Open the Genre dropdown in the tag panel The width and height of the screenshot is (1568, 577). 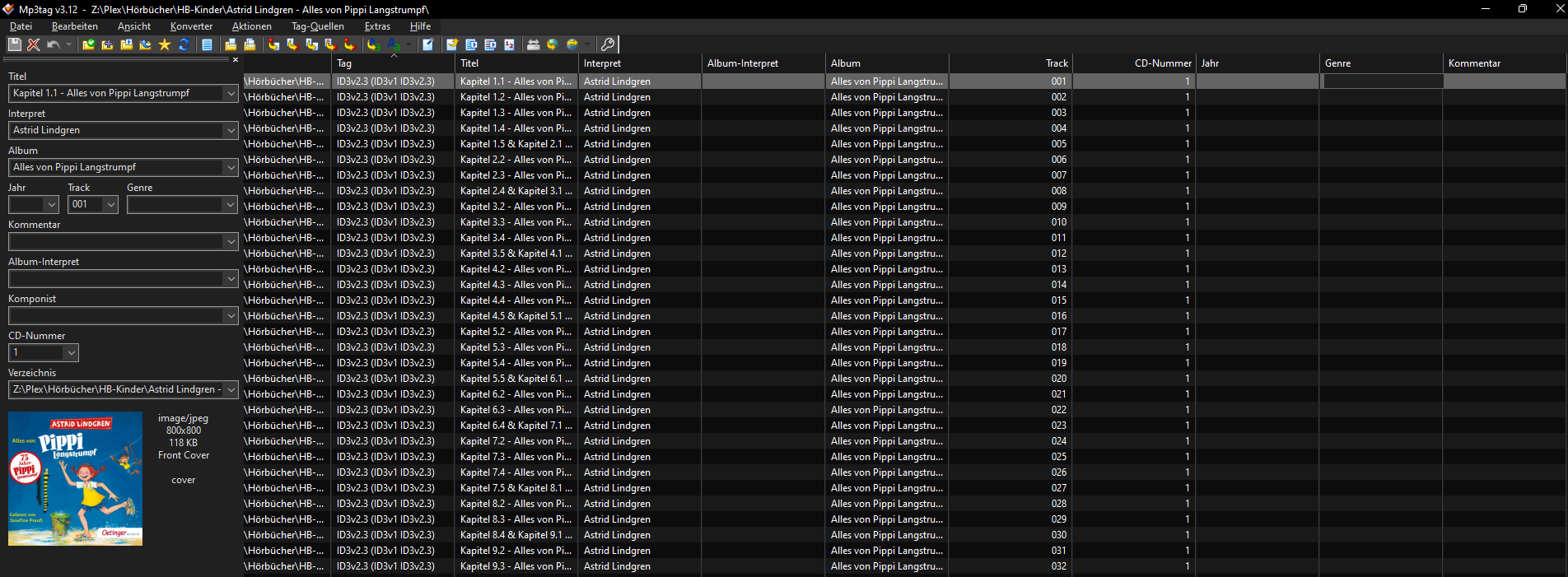point(230,205)
